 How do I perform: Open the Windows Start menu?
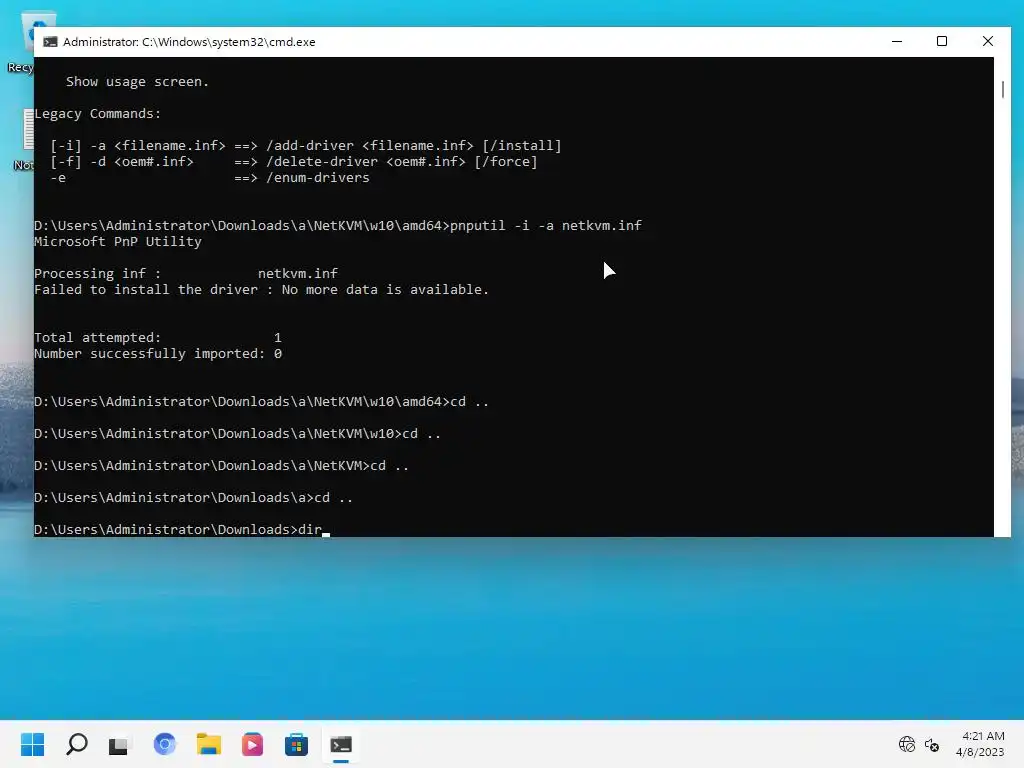[32, 744]
